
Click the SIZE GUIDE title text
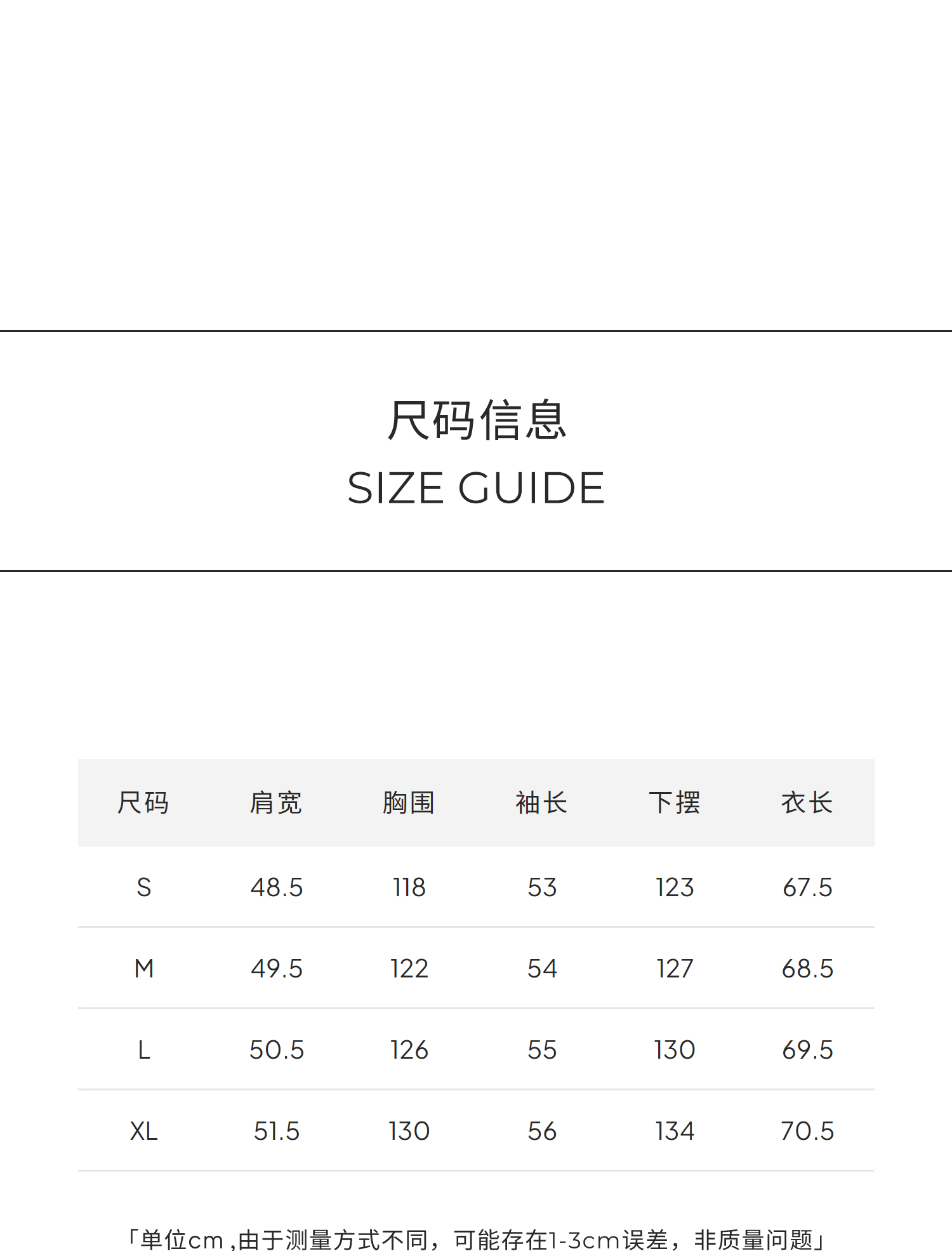tap(476, 488)
